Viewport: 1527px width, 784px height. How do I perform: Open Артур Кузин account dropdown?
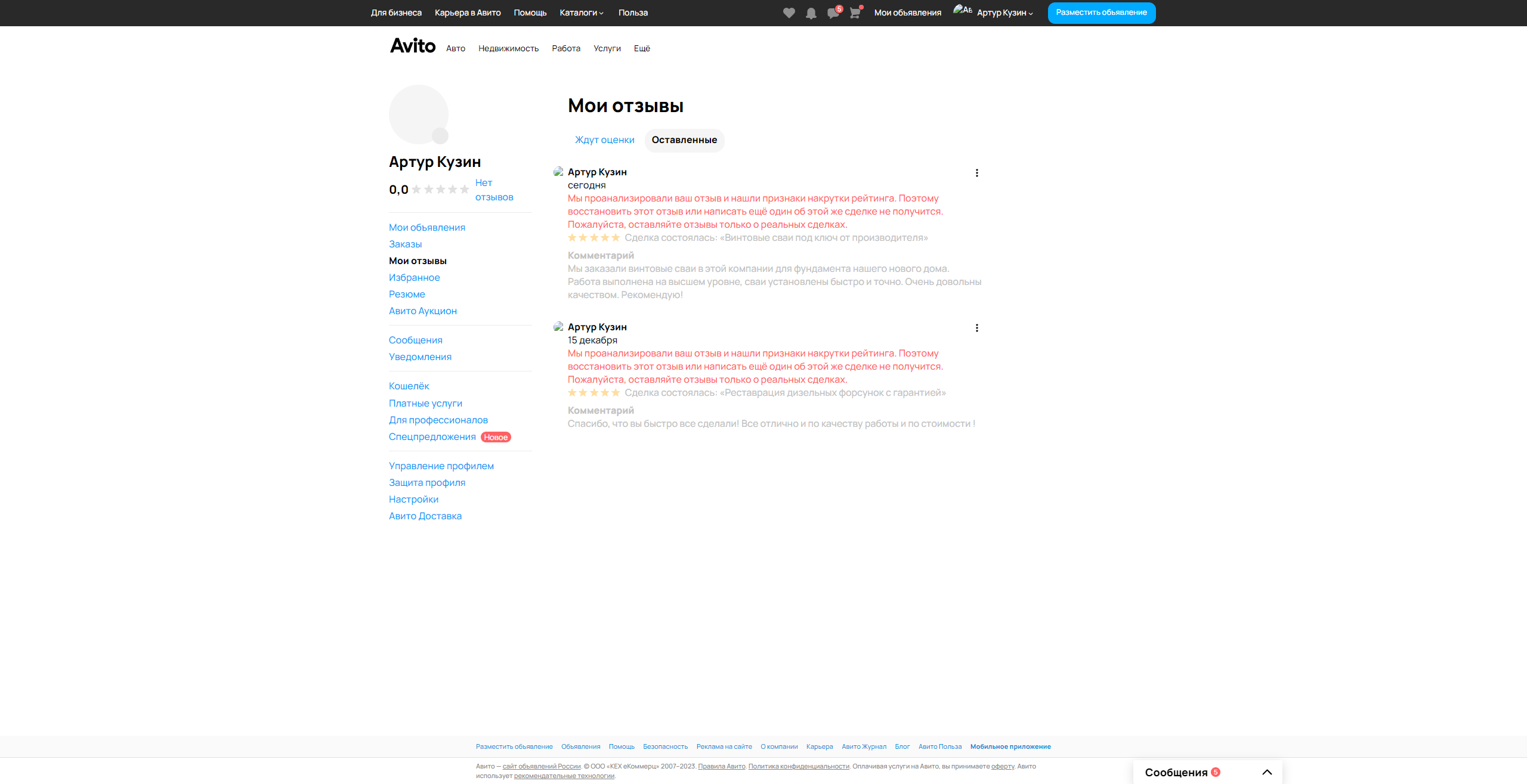pos(1004,13)
